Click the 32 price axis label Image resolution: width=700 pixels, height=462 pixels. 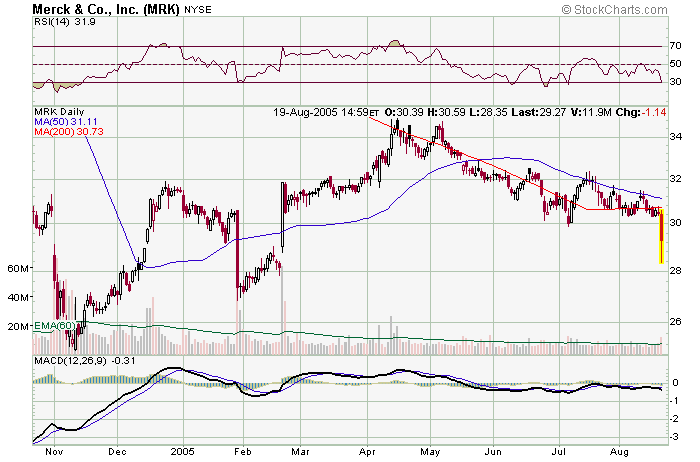(676, 179)
